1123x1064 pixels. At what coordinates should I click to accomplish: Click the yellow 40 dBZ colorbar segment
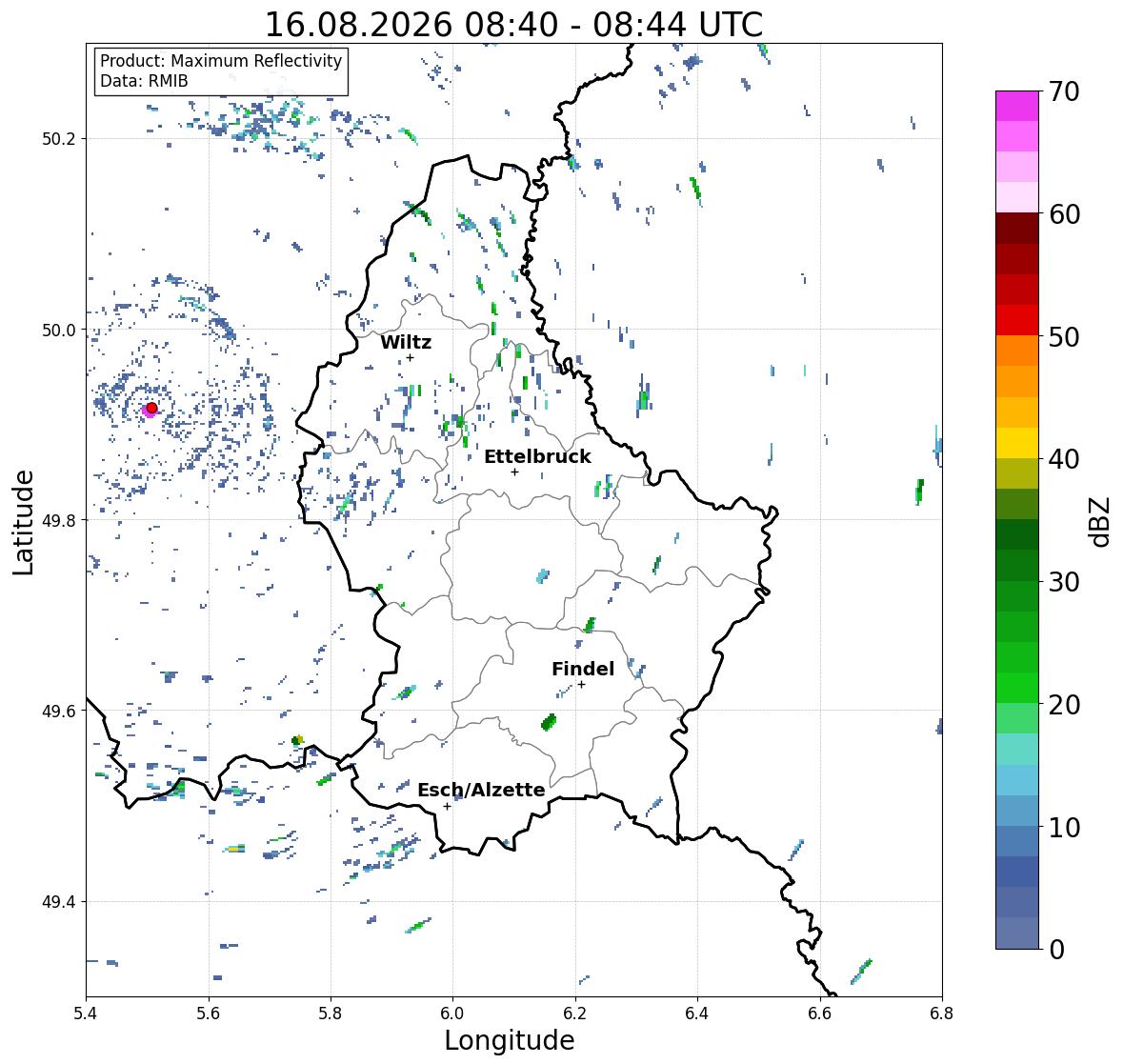[1017, 443]
